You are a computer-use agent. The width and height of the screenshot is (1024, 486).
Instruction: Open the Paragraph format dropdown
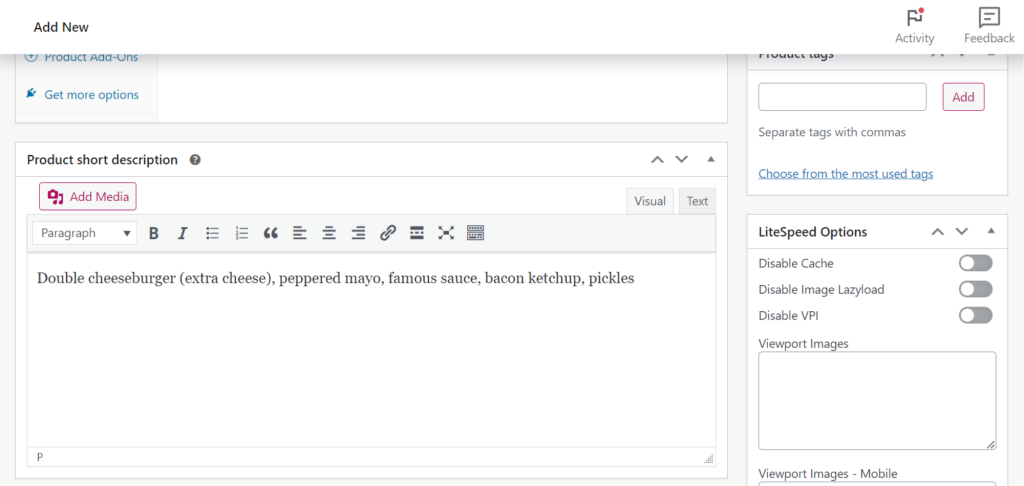pos(85,233)
